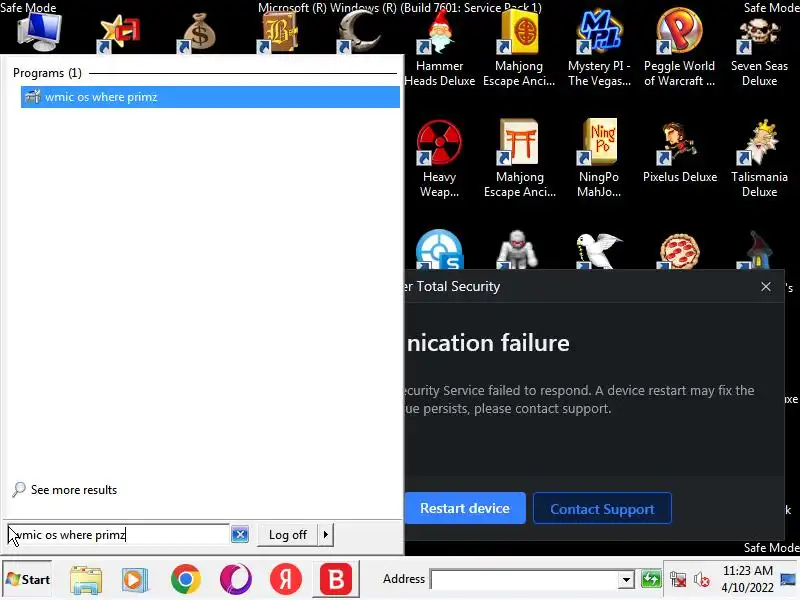Open Bitdefender taskbar icon
The image size is (800, 600).
(336, 580)
